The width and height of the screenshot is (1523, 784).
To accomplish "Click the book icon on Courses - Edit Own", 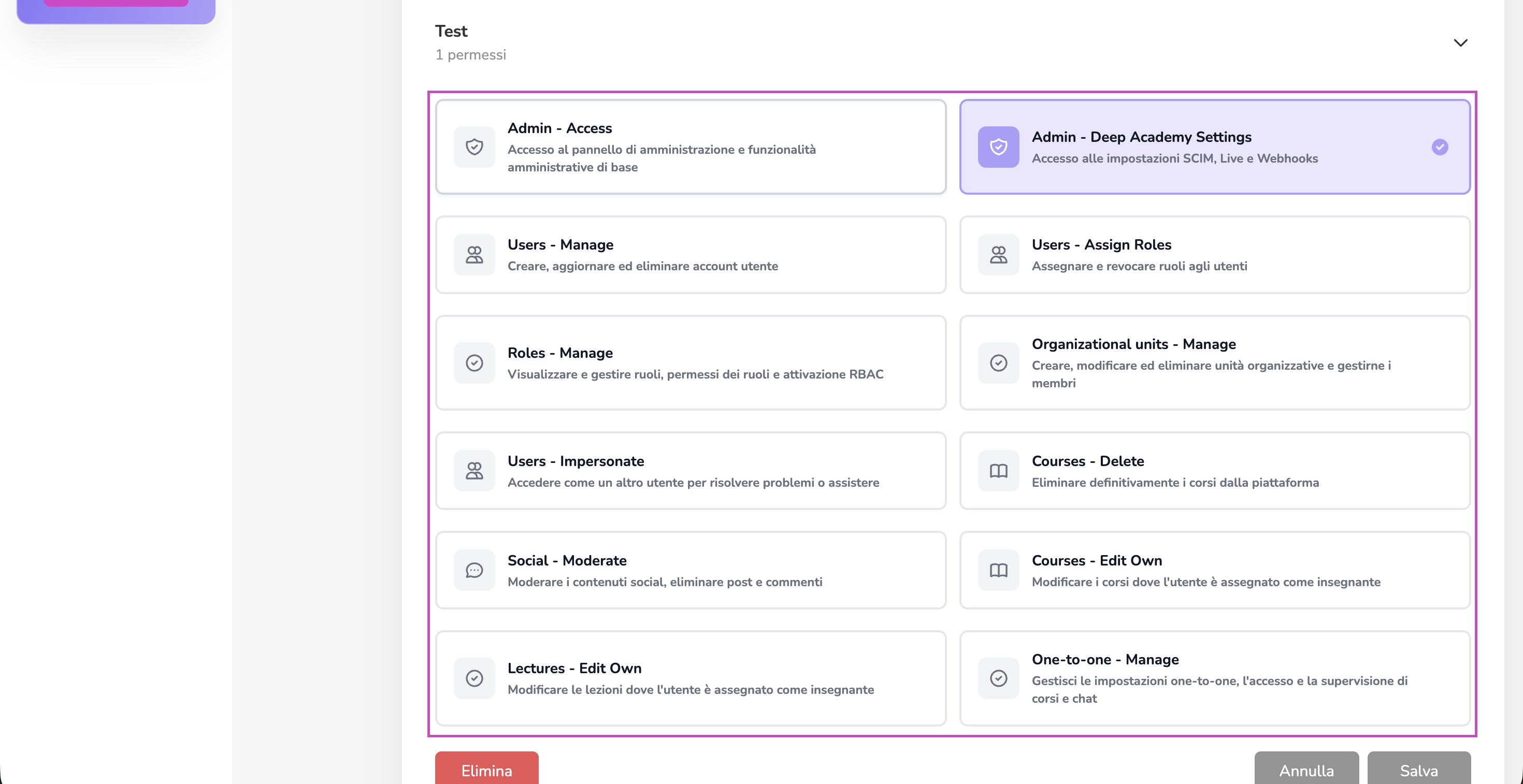I will click(x=998, y=570).
